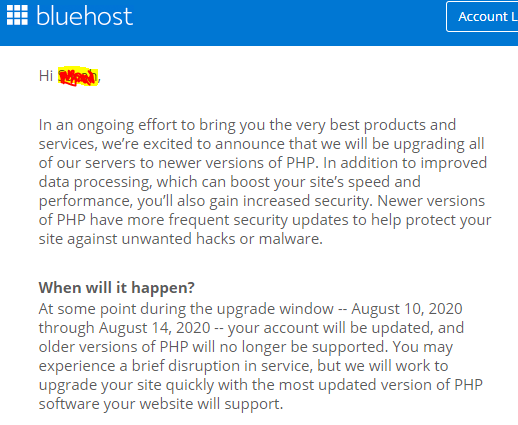
Task: Click the Bluehost grid logo icon
Action: pyautogui.click(x=17, y=15)
